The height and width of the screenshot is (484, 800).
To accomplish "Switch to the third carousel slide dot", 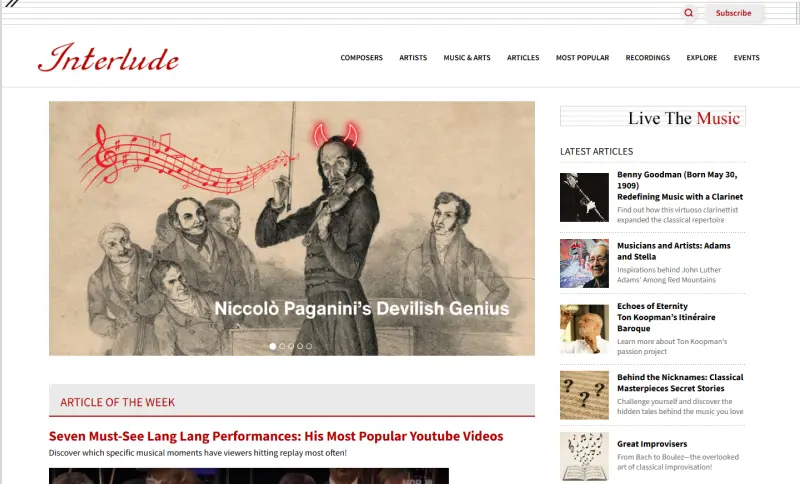I will pos(291,346).
